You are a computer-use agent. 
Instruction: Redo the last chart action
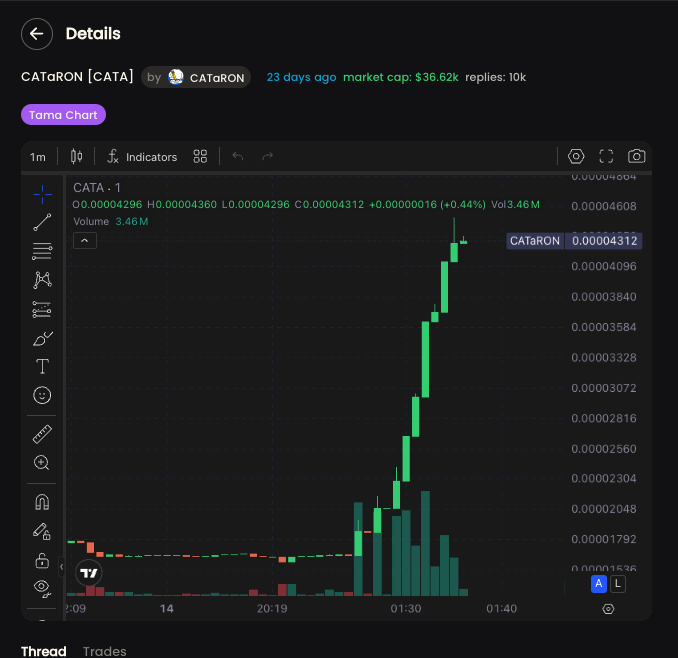[x=268, y=156]
